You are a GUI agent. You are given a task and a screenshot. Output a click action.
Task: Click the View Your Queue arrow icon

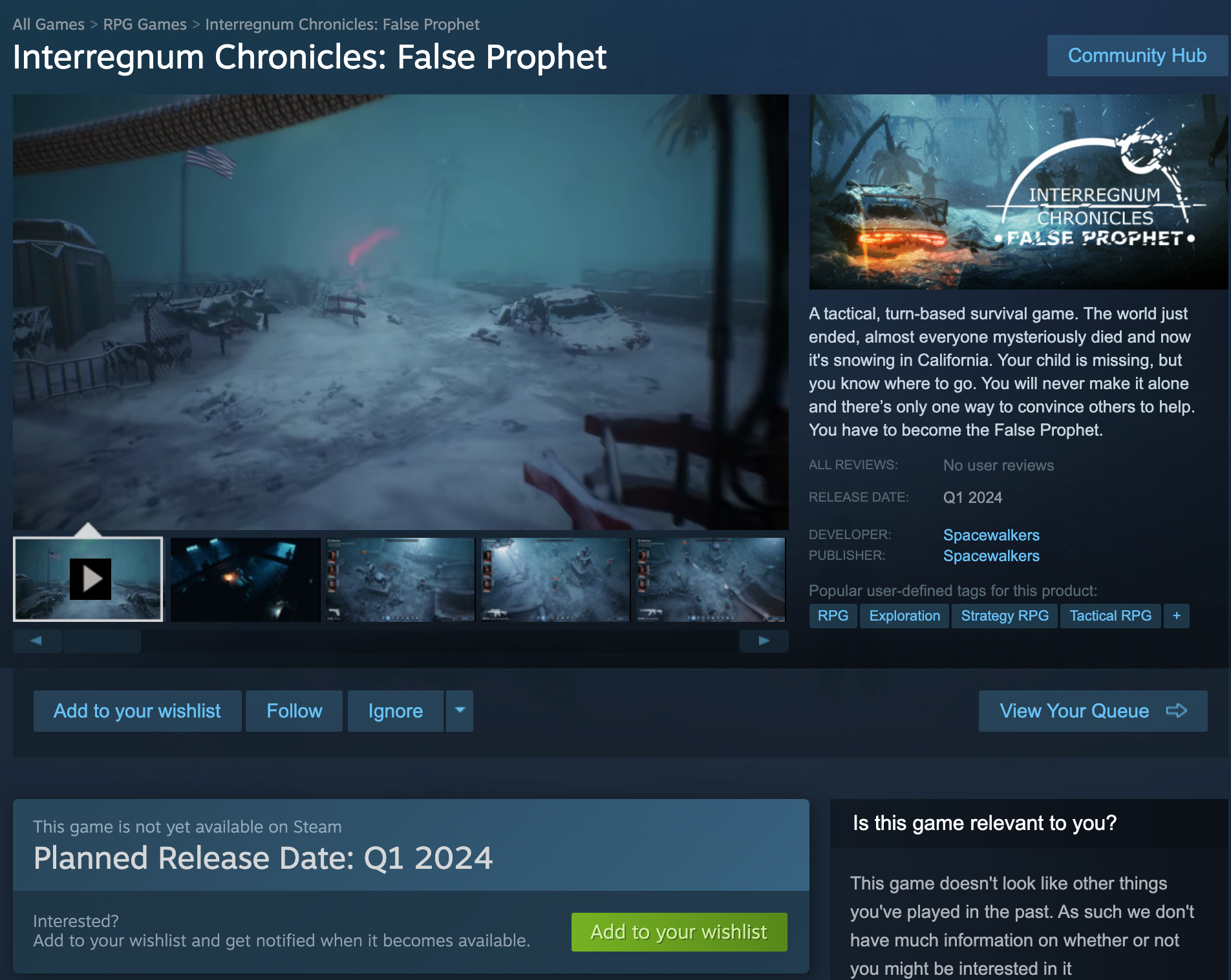pyautogui.click(x=1177, y=710)
